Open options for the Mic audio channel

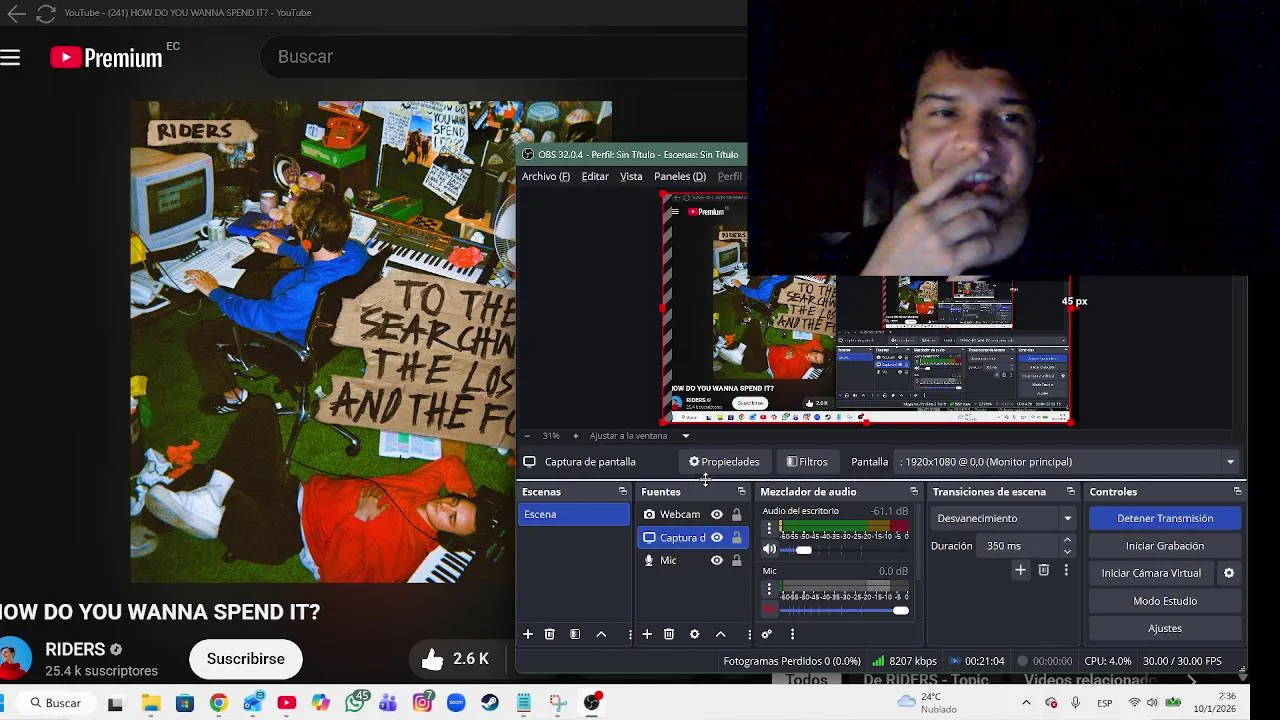click(x=769, y=589)
